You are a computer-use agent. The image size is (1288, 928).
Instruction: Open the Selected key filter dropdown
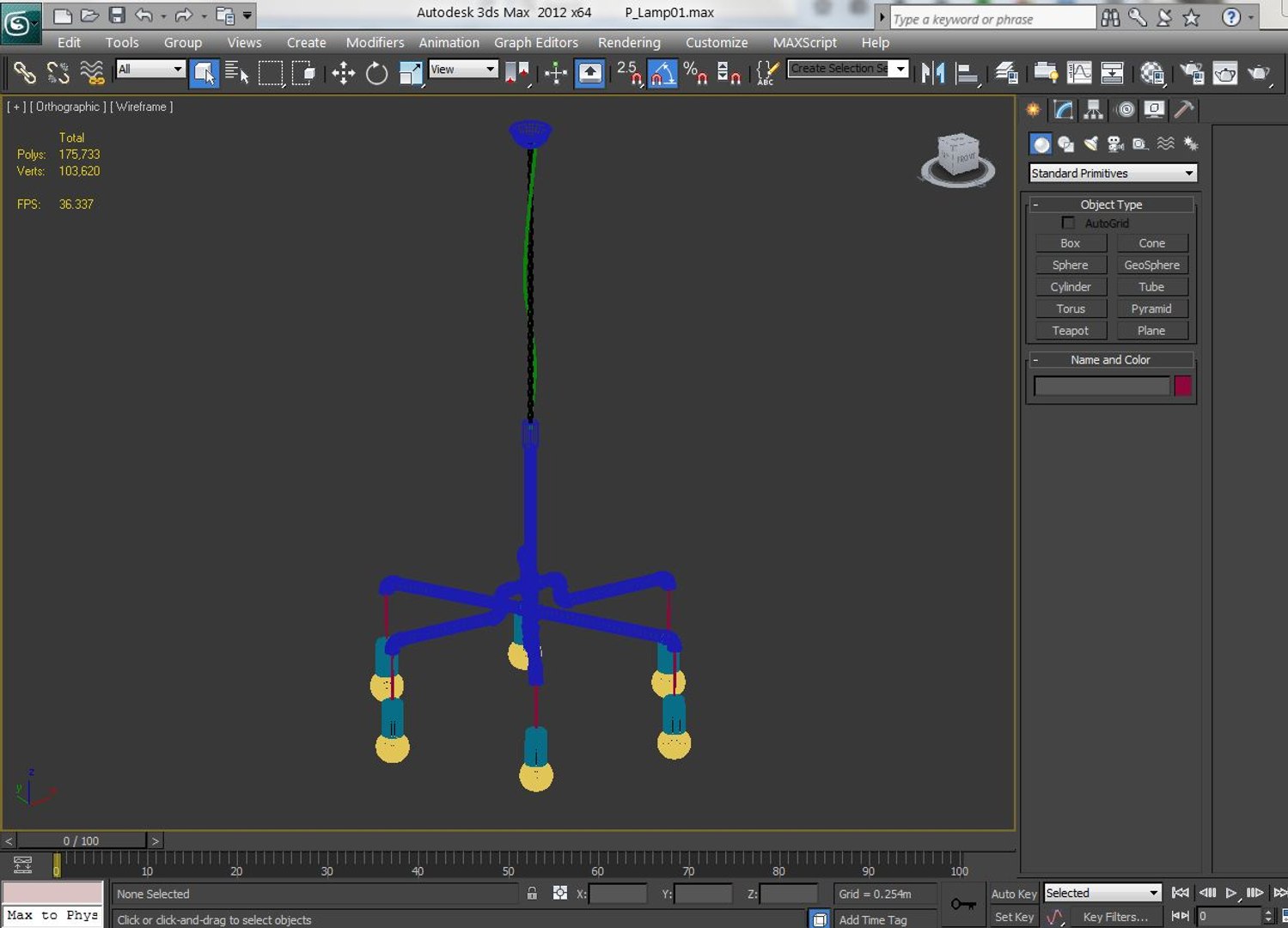click(1102, 893)
